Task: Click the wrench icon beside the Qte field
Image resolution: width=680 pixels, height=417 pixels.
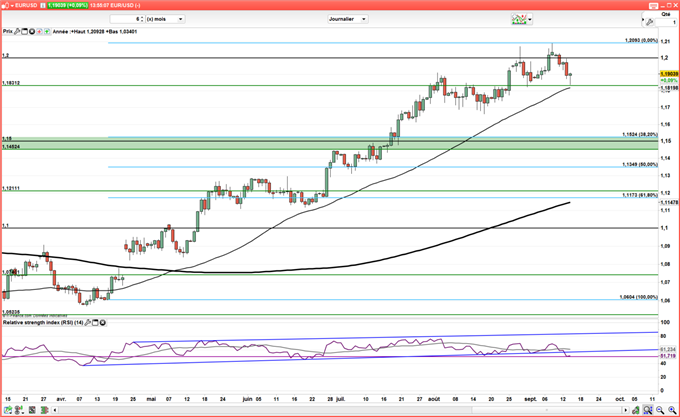Action: point(649,22)
